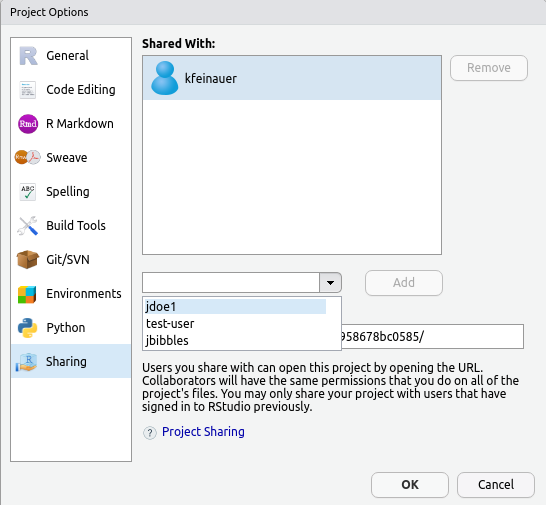The image size is (546, 505).
Task: Open the General options tab
Action: click(71, 56)
